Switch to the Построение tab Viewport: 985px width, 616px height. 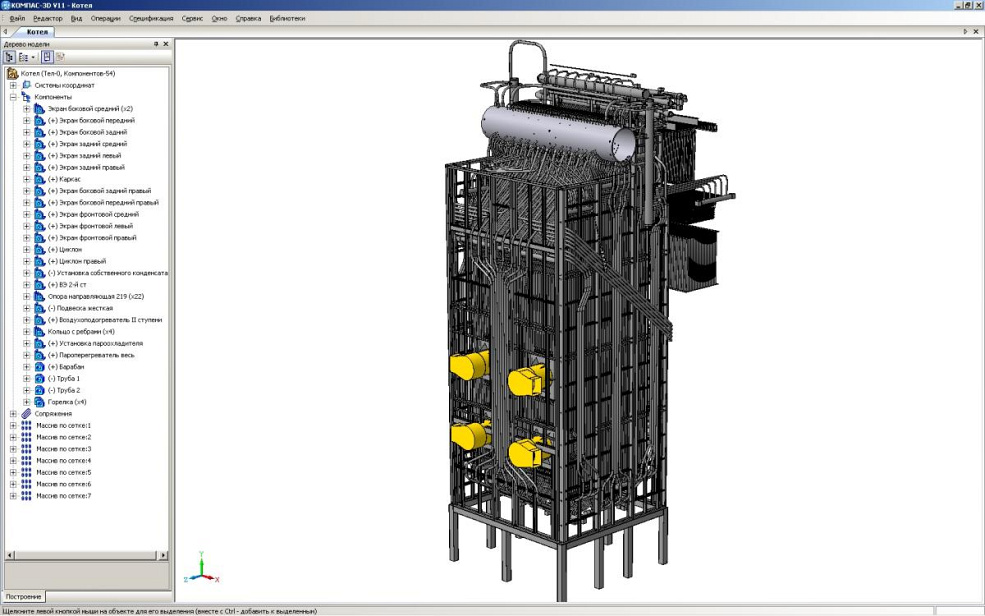click(23, 597)
